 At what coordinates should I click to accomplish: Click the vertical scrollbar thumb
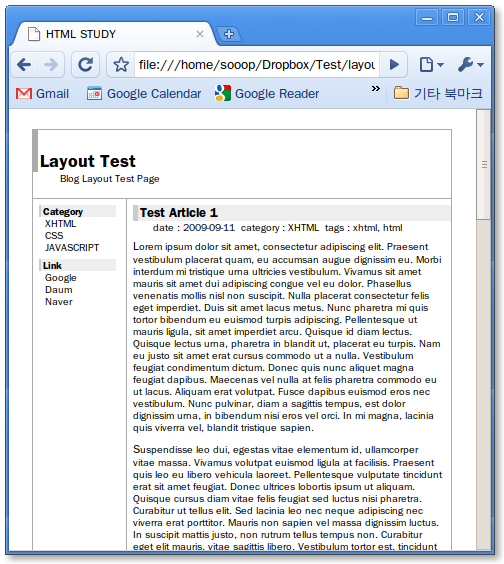483,164
